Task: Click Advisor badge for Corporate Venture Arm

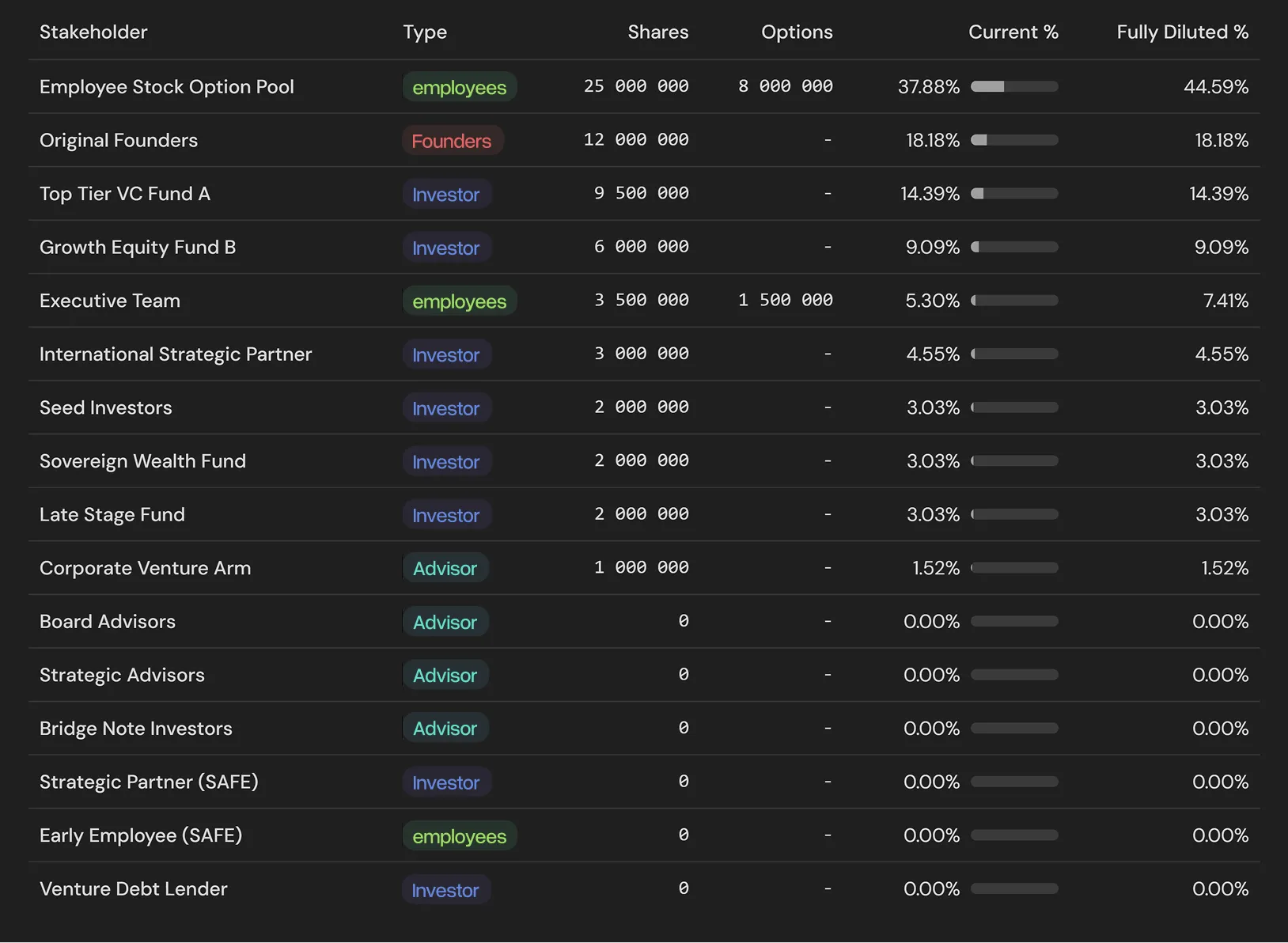Action: pyautogui.click(x=445, y=569)
